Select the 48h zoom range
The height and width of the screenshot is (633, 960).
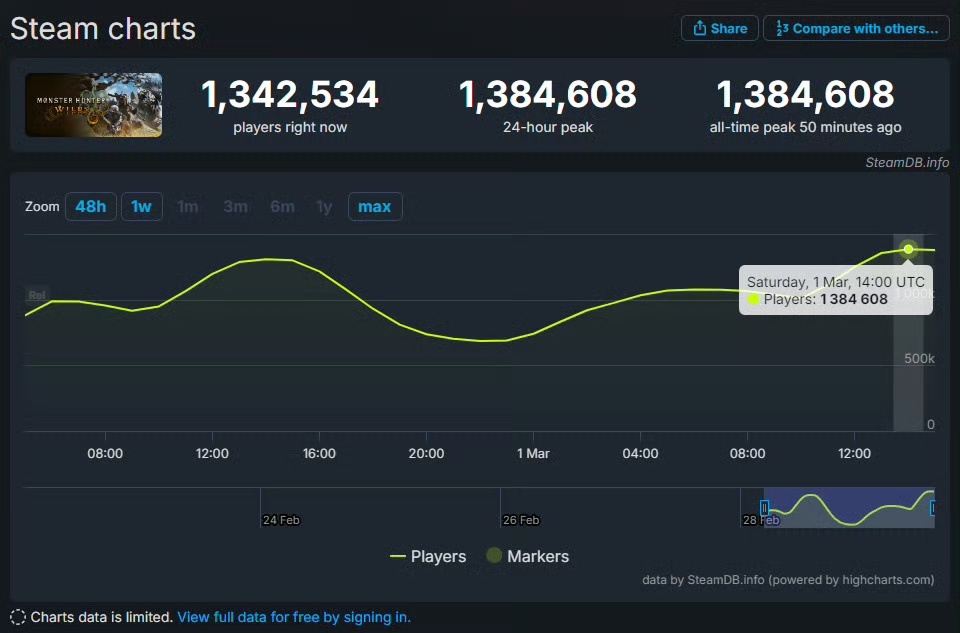(91, 206)
